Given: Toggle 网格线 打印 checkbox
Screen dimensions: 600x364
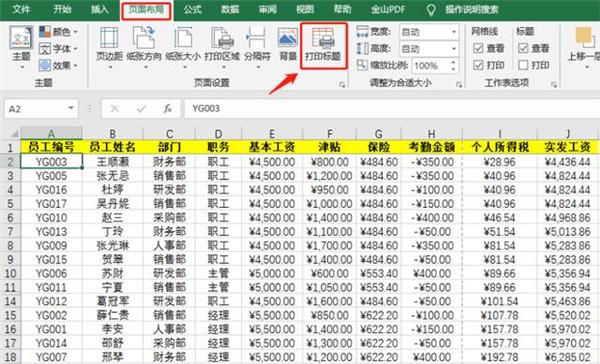Looking at the screenshot, I should 478,65.
